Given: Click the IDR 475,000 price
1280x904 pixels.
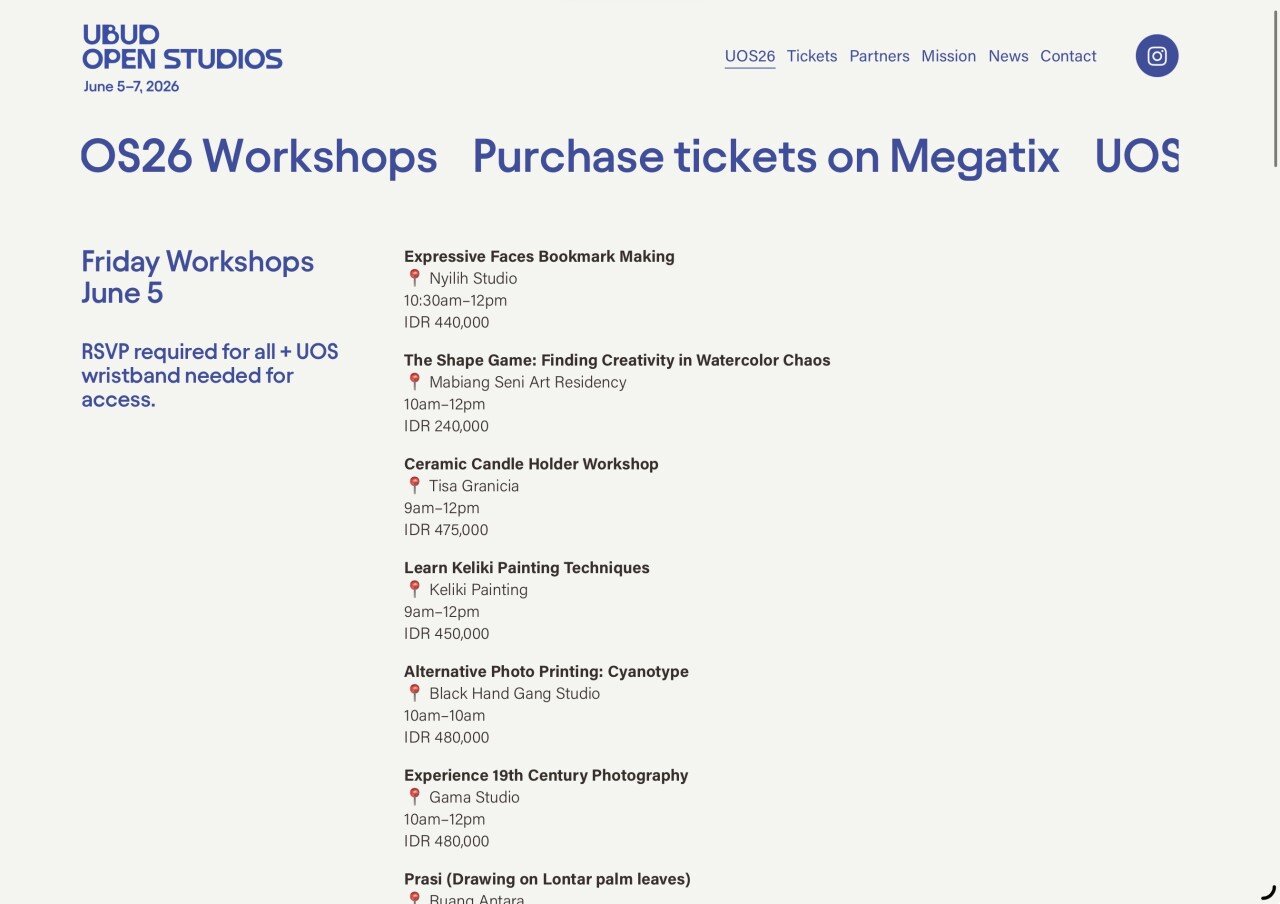Looking at the screenshot, I should [x=447, y=530].
